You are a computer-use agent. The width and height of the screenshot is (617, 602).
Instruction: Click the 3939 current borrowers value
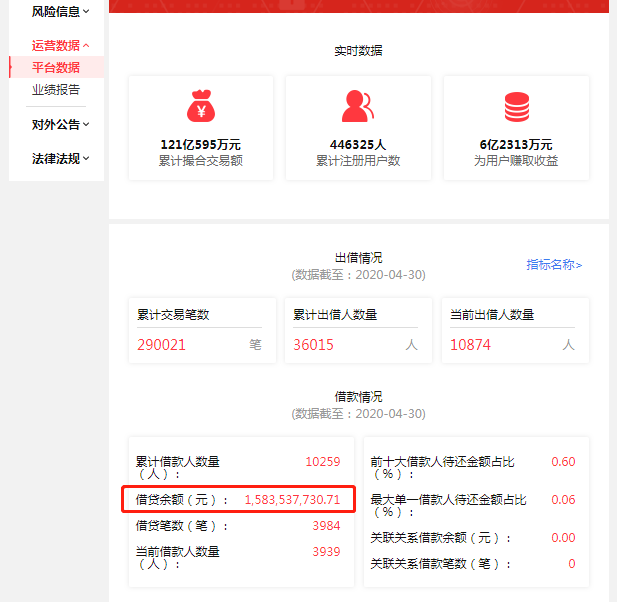point(326,552)
